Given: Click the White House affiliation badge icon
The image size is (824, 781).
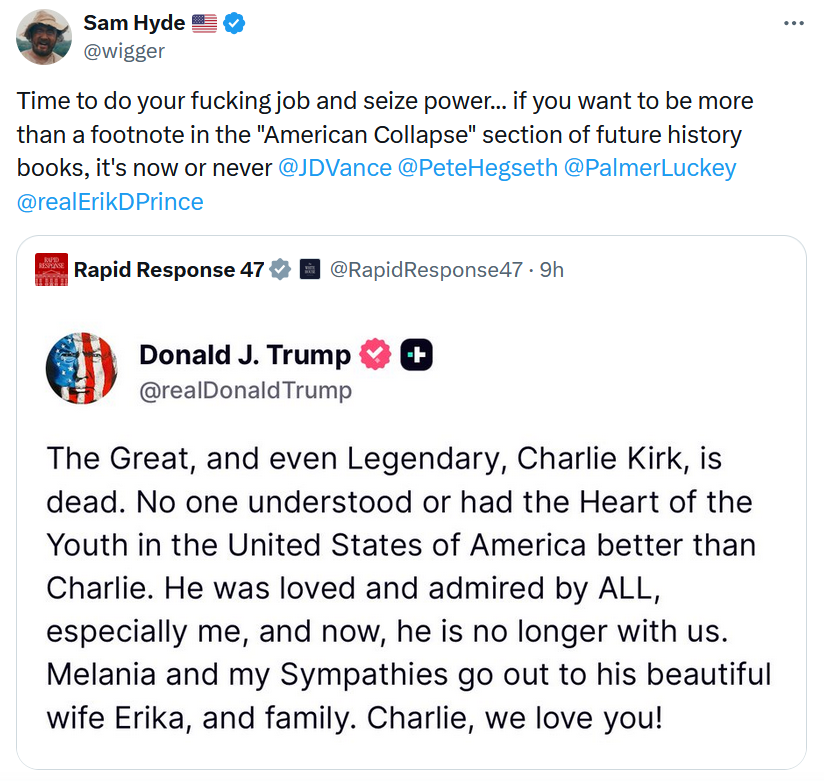Looking at the screenshot, I should (310, 269).
